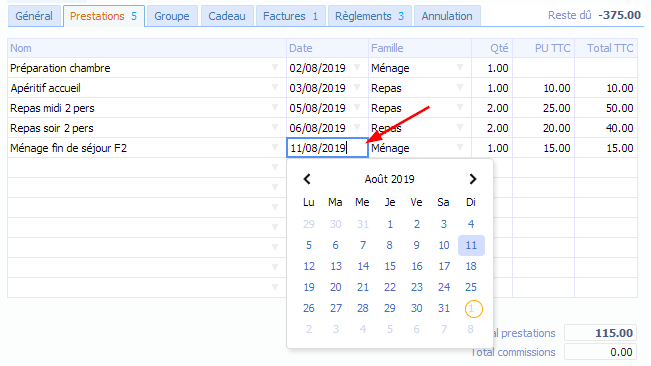Click the Reste dû value -375.00
The image size is (651, 366).
pos(619,15)
